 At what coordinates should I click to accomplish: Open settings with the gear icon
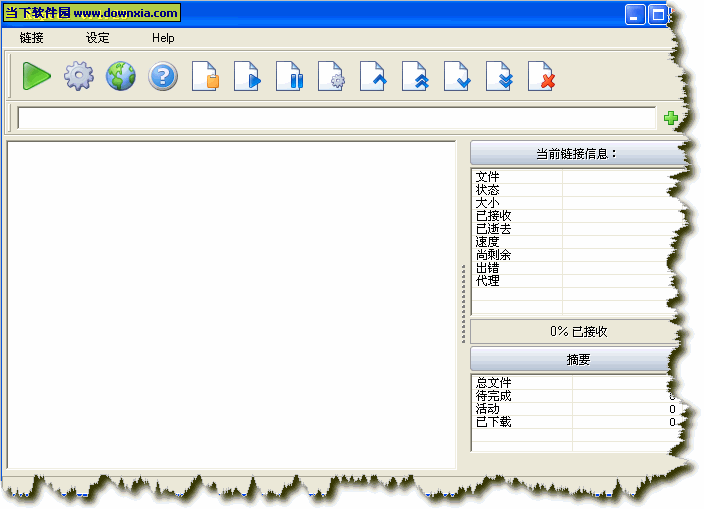(x=79, y=76)
